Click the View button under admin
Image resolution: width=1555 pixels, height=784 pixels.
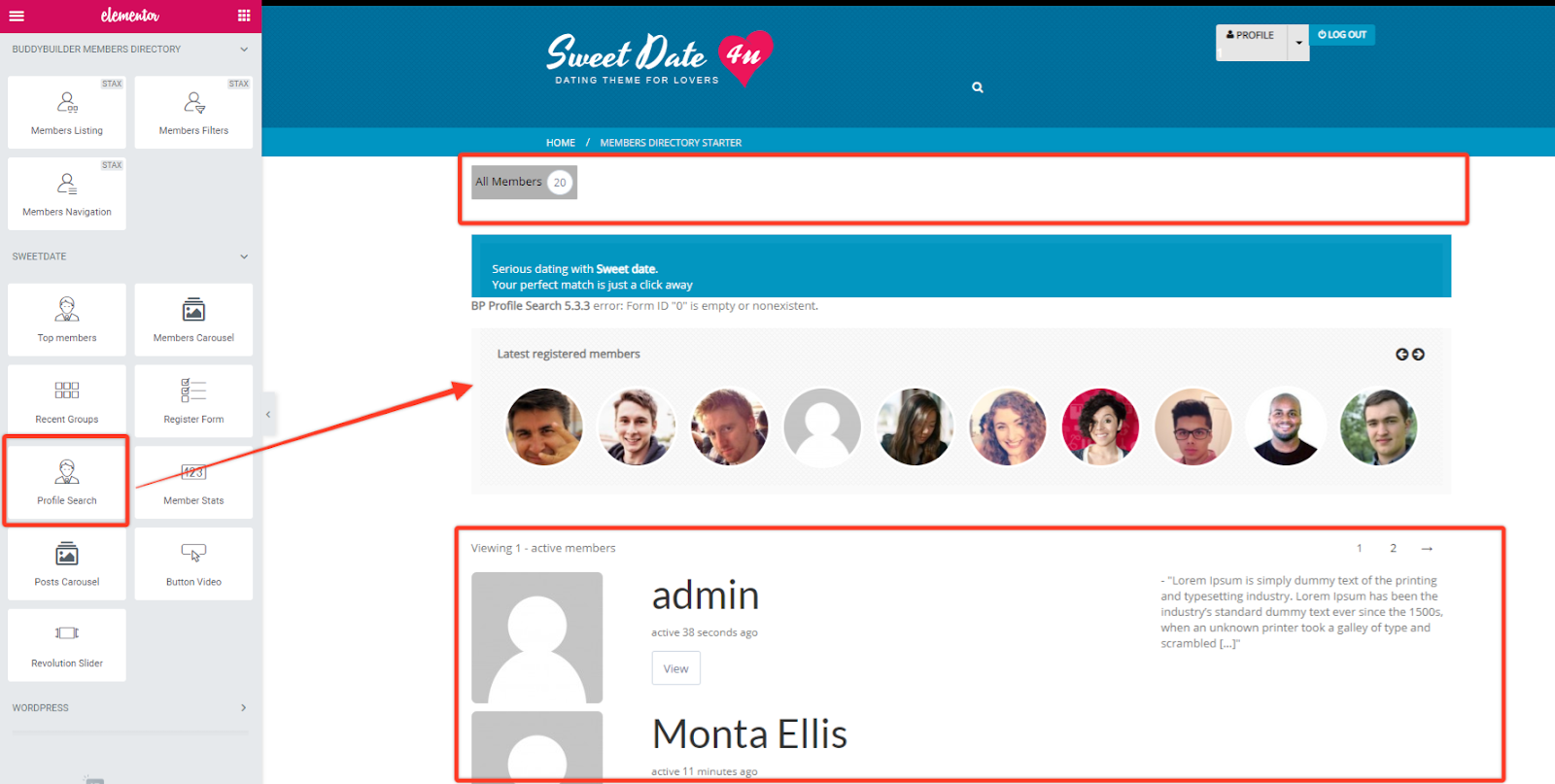pyautogui.click(x=675, y=668)
